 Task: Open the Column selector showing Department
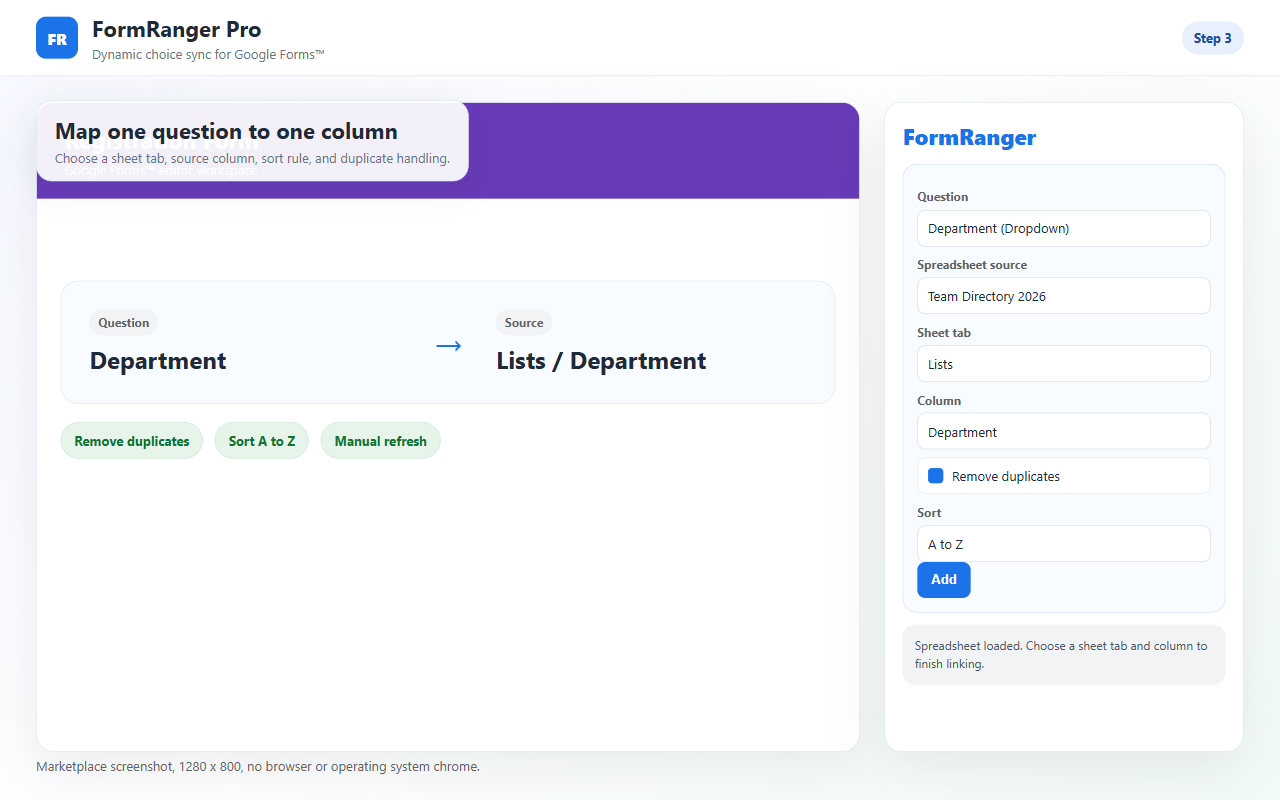pos(1063,432)
